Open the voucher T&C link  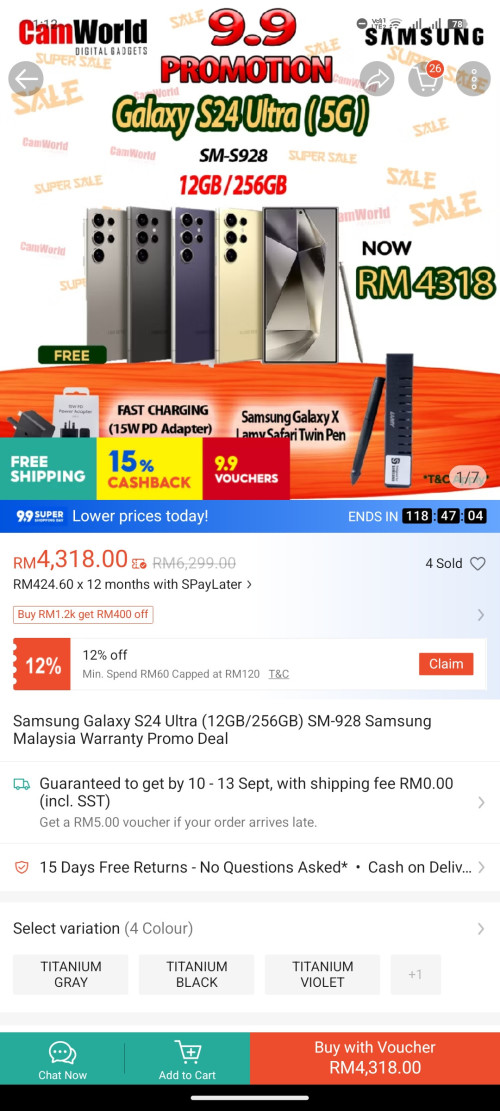pyautogui.click(x=278, y=674)
